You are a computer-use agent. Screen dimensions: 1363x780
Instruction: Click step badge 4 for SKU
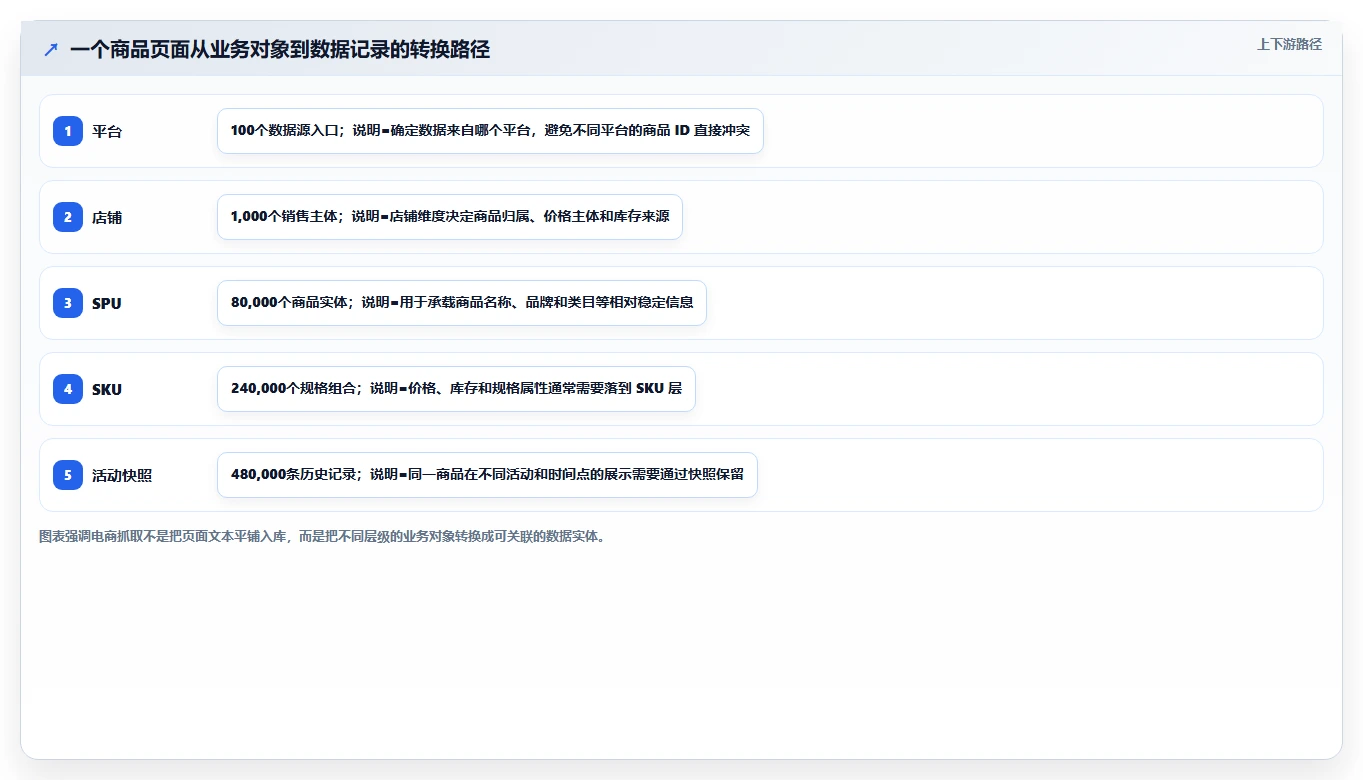coord(68,389)
